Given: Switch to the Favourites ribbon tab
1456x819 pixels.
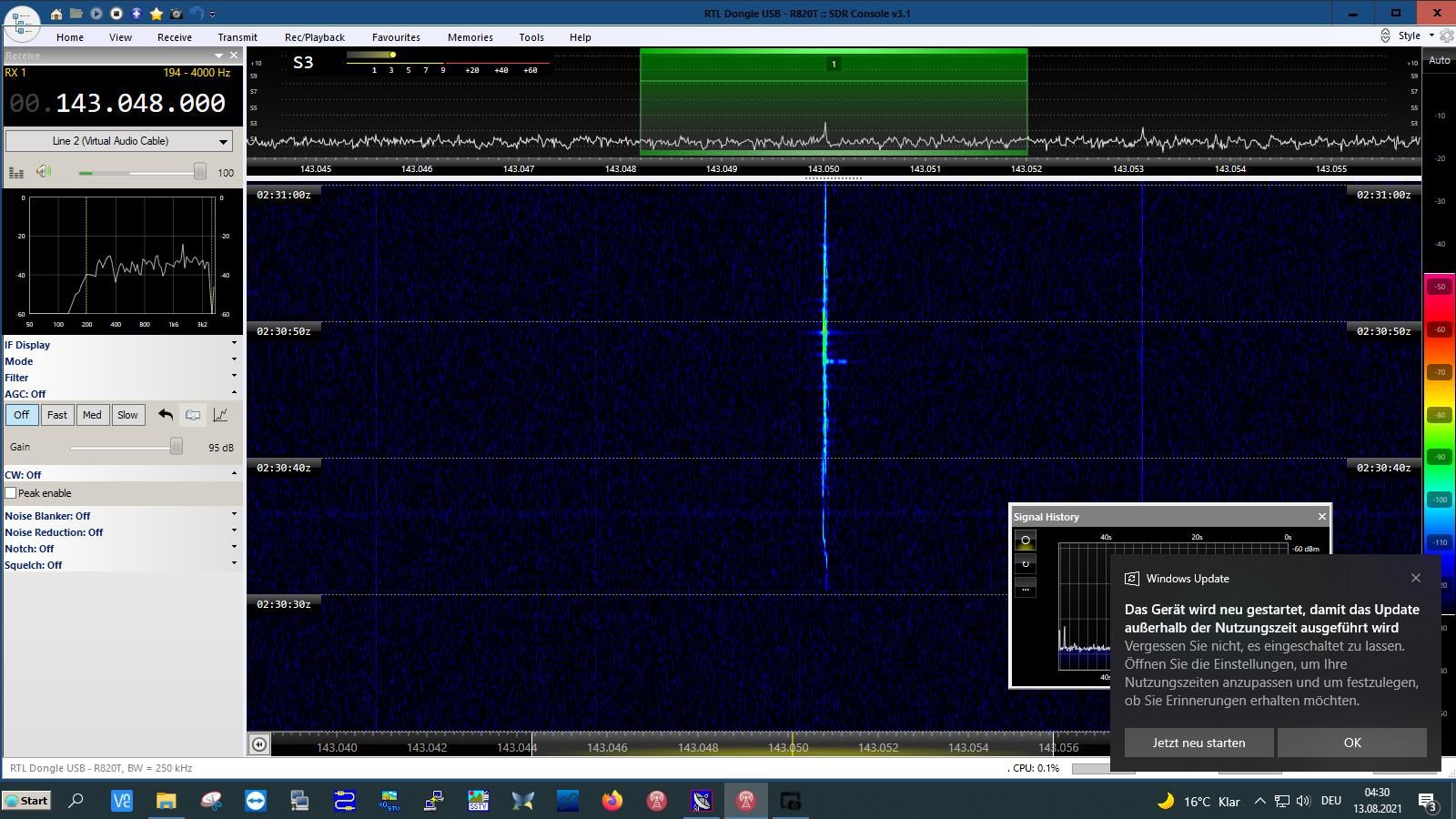Looking at the screenshot, I should 396,37.
